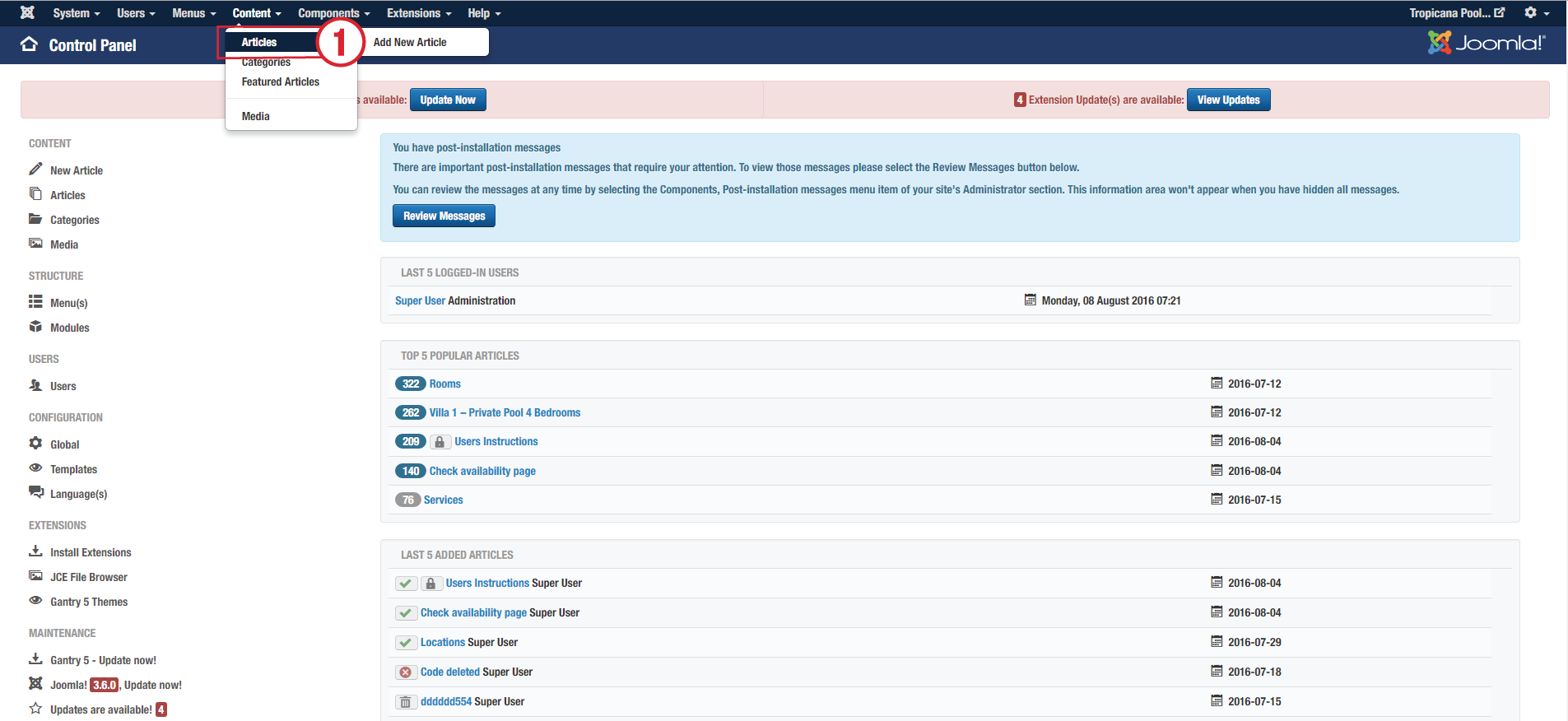Toggle published checkmark for Users Instructions added article
Screen dimensions: 1568x721
[406, 584]
